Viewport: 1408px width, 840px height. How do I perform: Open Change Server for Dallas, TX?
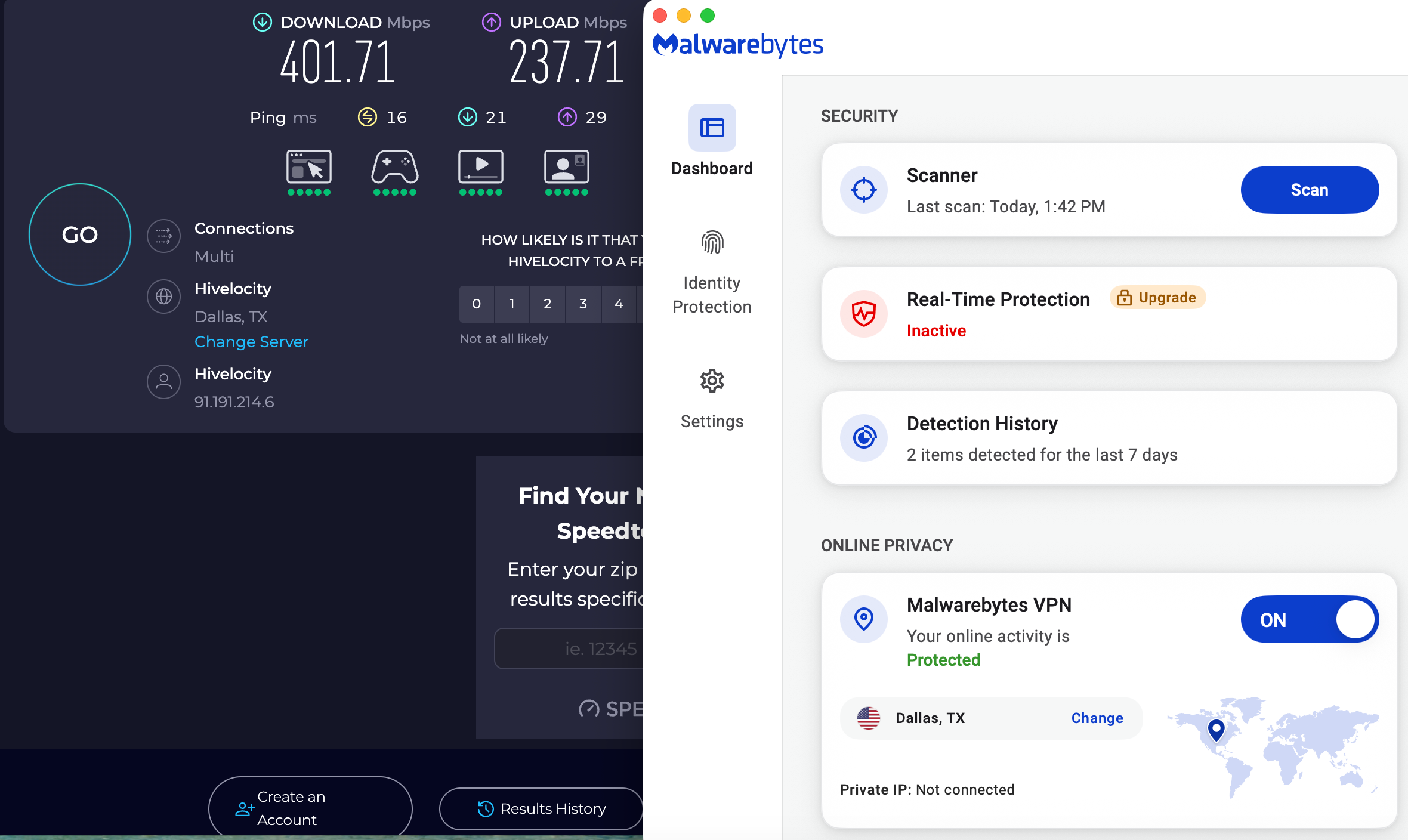pos(251,342)
